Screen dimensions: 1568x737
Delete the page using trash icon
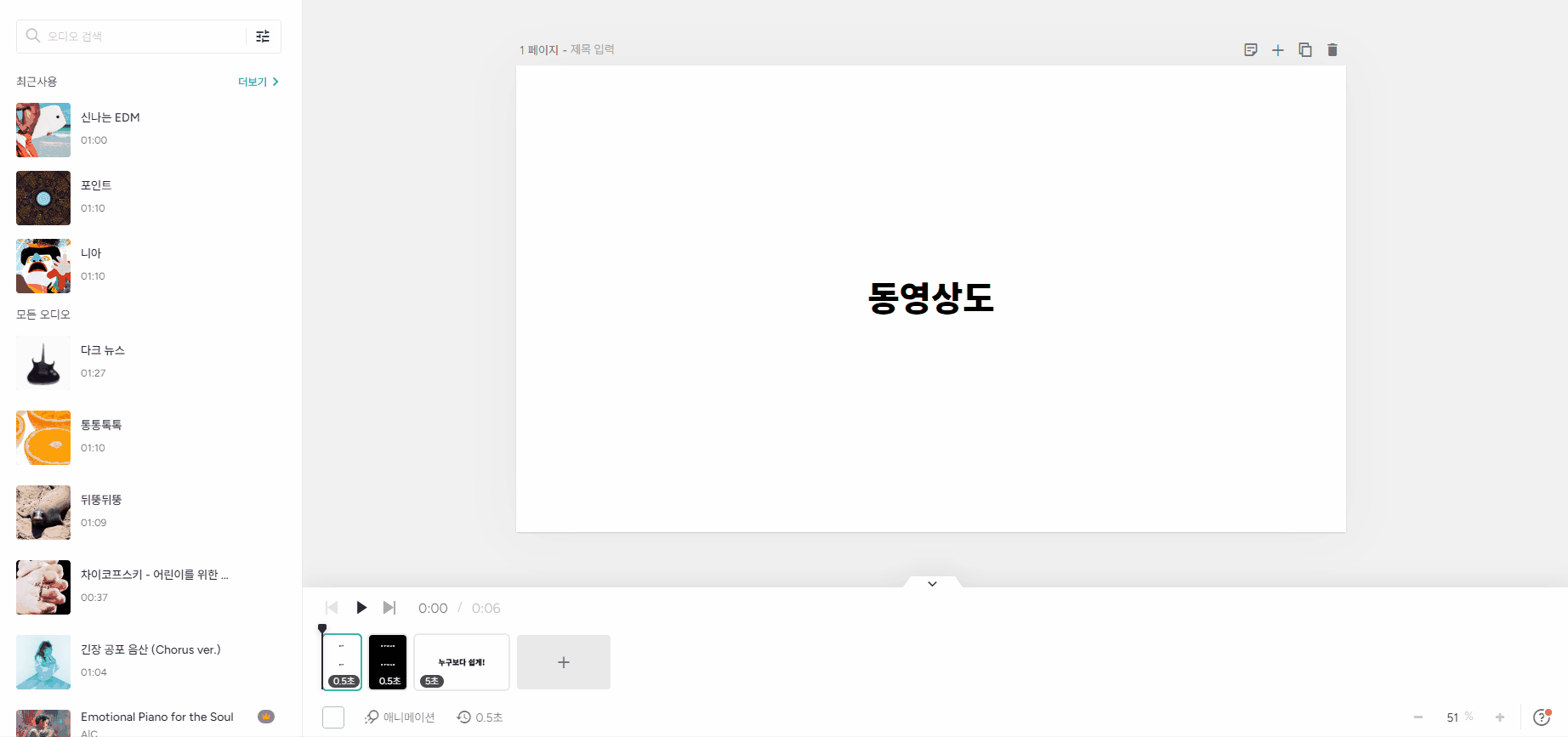click(x=1332, y=50)
